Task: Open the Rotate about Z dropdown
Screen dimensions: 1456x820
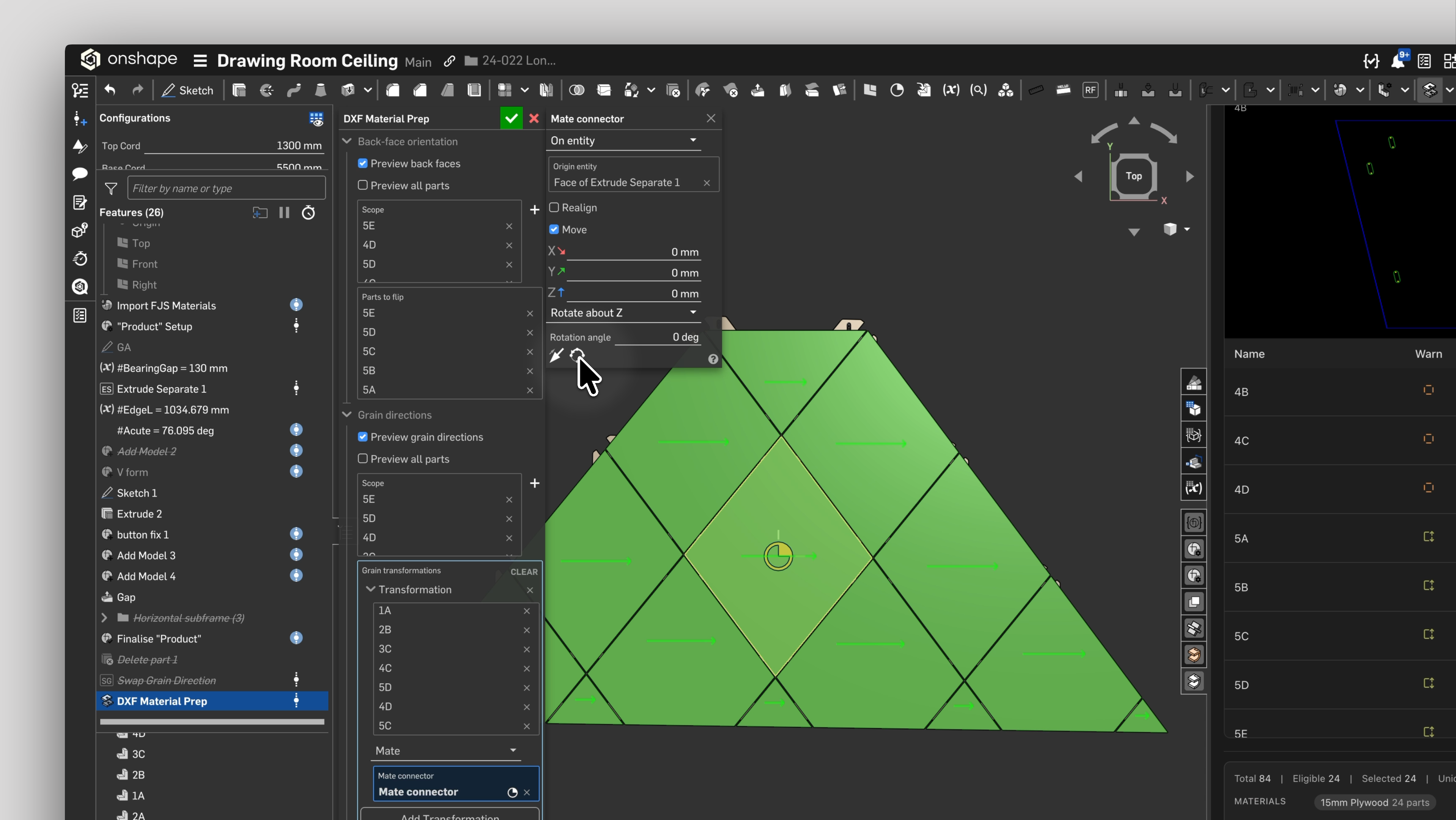Action: [x=624, y=313]
